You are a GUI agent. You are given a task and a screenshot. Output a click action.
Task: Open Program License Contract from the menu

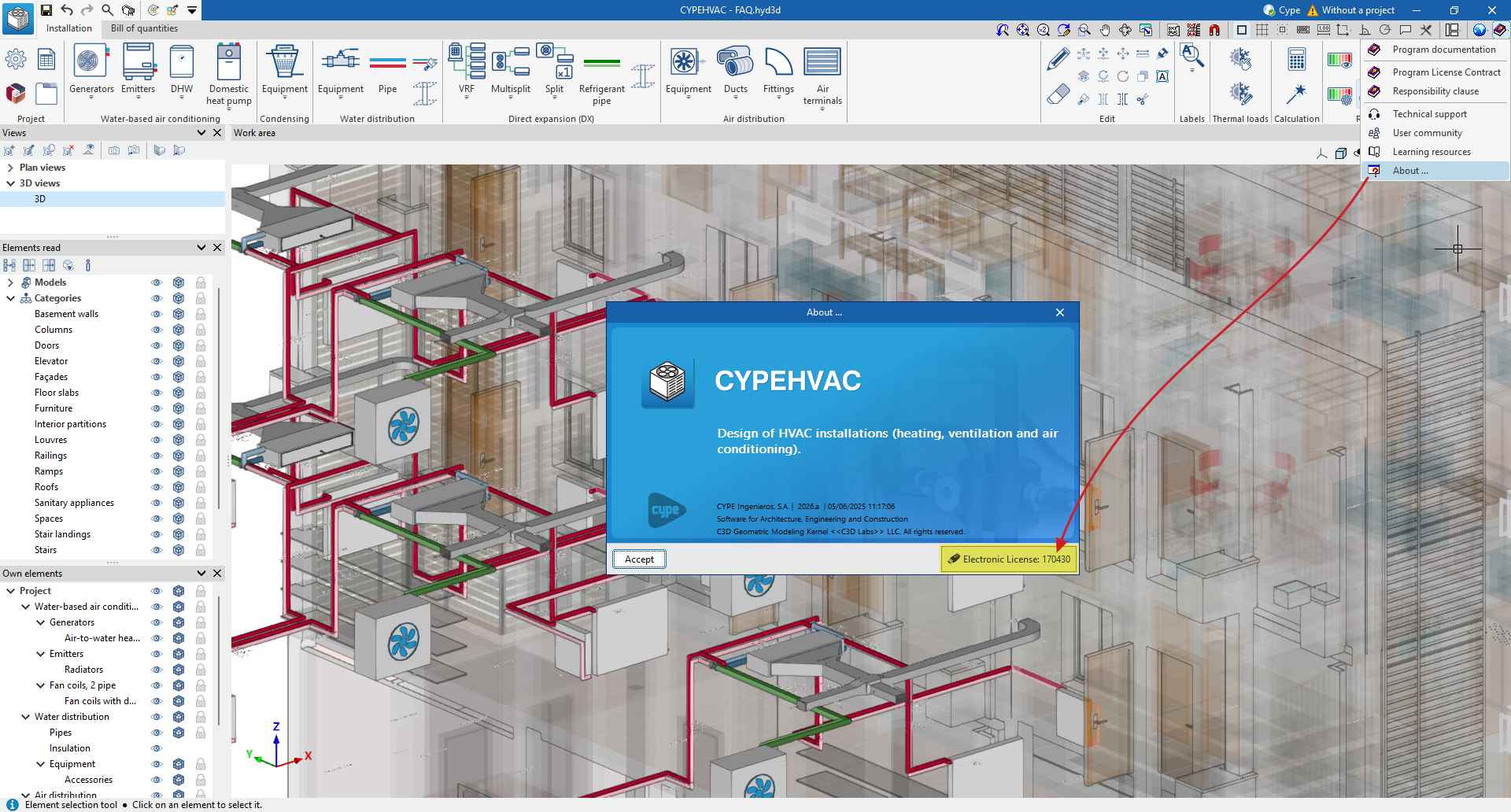1446,72
